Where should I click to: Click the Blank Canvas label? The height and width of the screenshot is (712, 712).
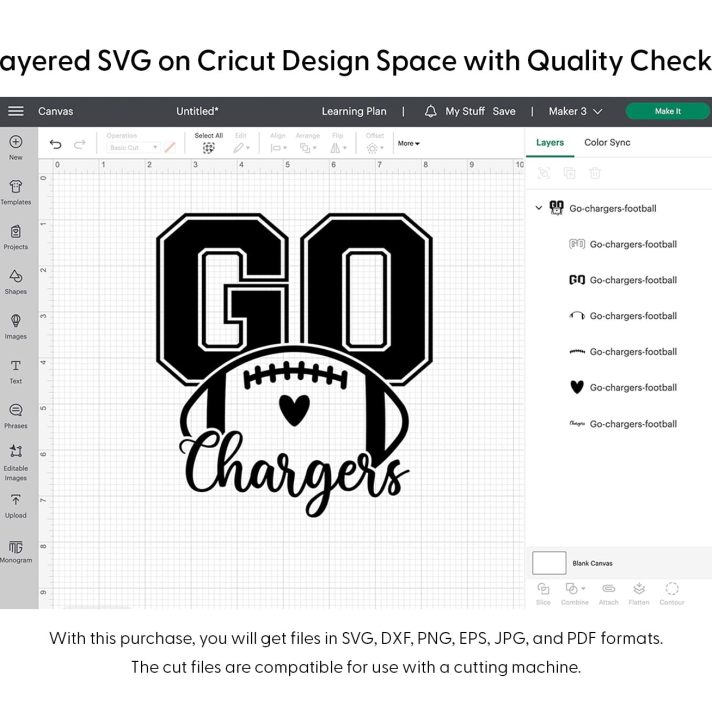click(x=592, y=563)
